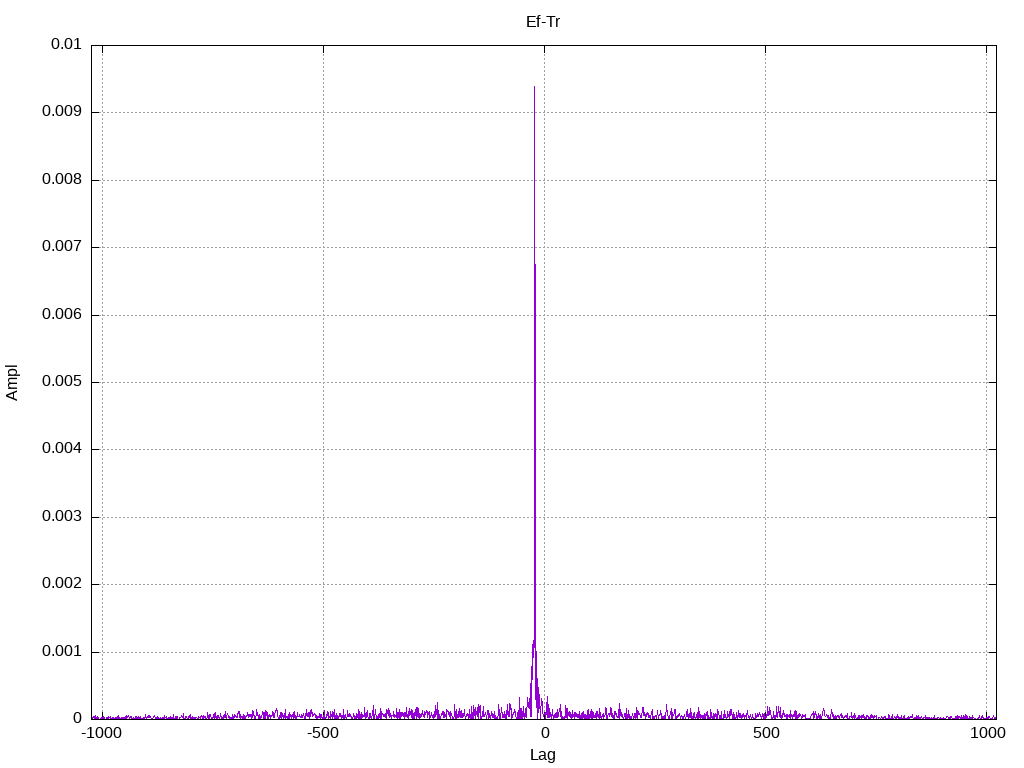Click the x-axis tick label 500

[x=766, y=733]
